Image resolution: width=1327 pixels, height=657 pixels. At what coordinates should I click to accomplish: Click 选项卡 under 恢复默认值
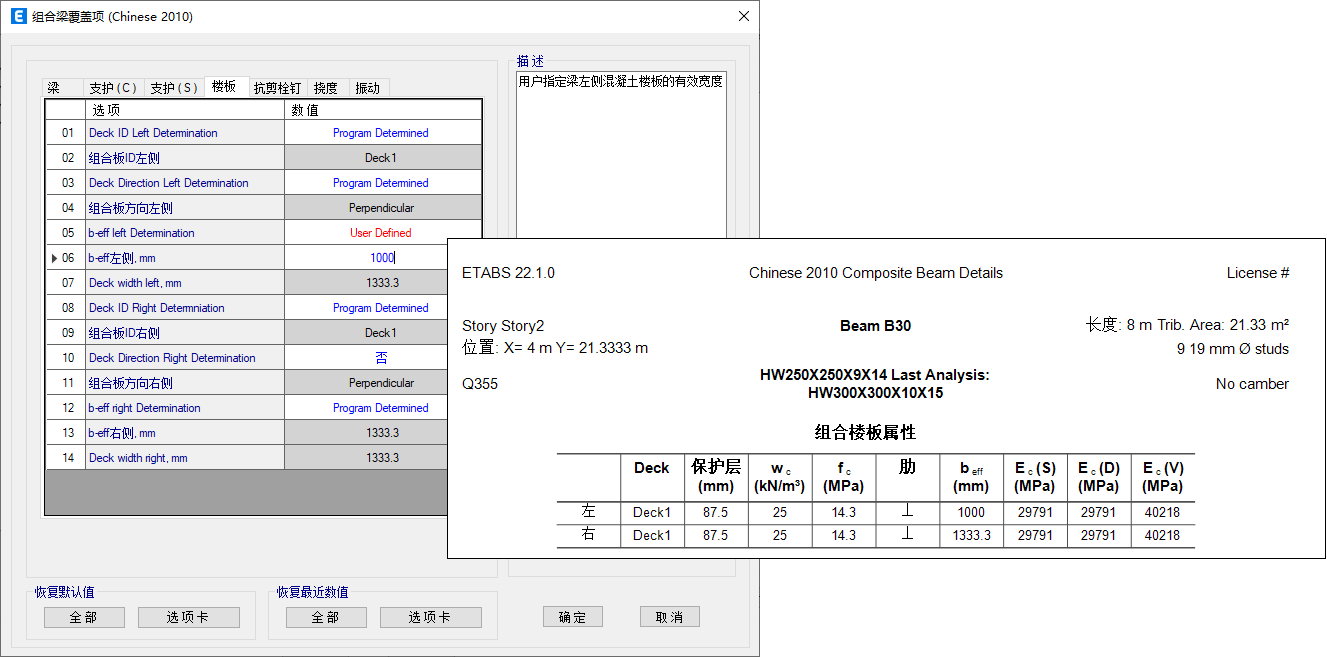(189, 617)
